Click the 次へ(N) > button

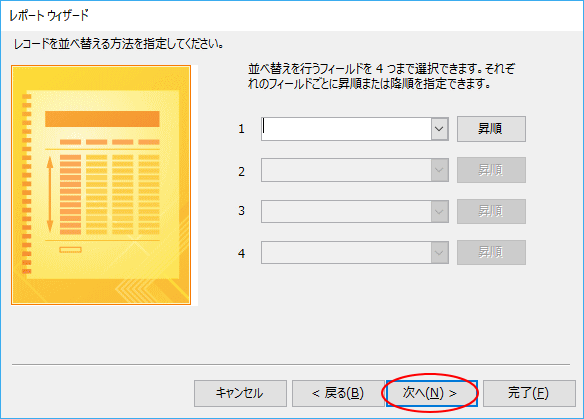coord(432,393)
